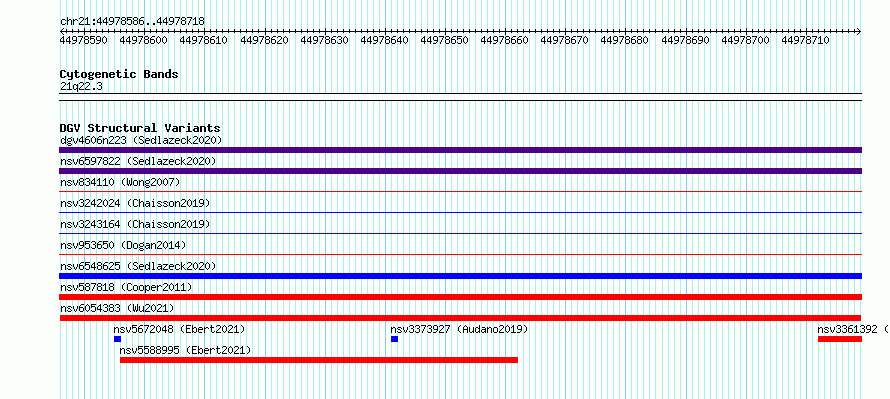Select the nsv587818 thick red bar

click(x=460, y=297)
